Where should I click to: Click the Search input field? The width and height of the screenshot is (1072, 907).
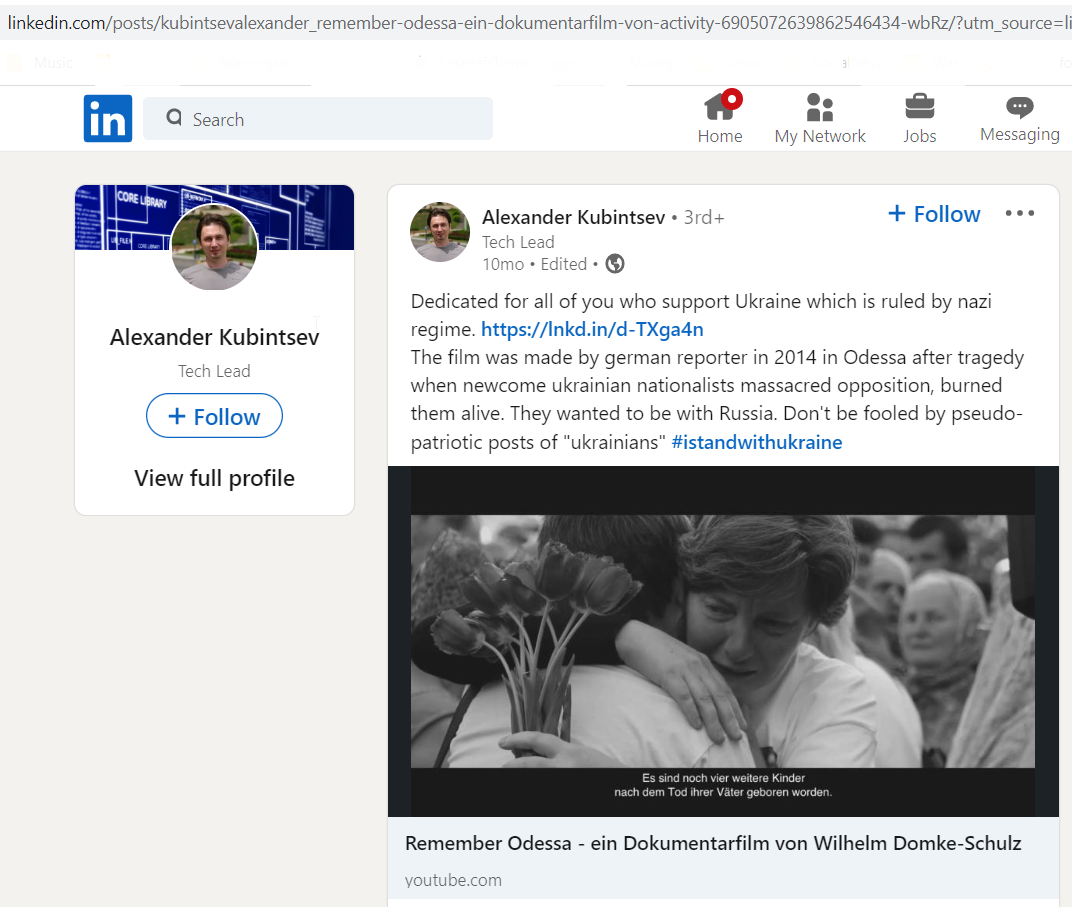(x=318, y=119)
